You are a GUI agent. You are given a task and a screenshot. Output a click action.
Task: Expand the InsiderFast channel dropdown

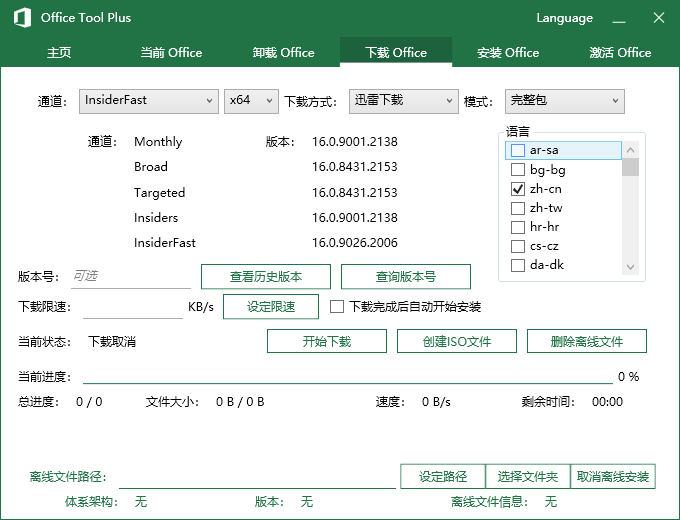click(x=148, y=100)
